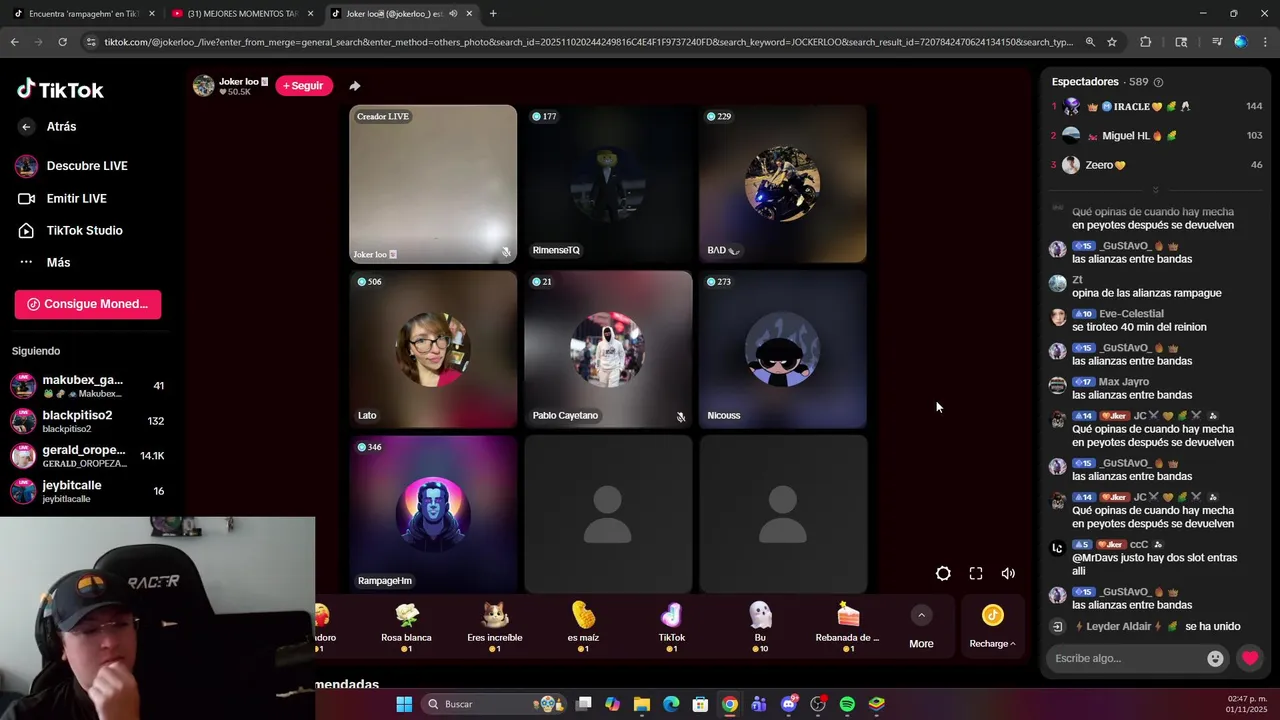This screenshot has width=1280, height=720.
Task: Click the muted mic icon on Joker loo's tile
Action: point(506,252)
